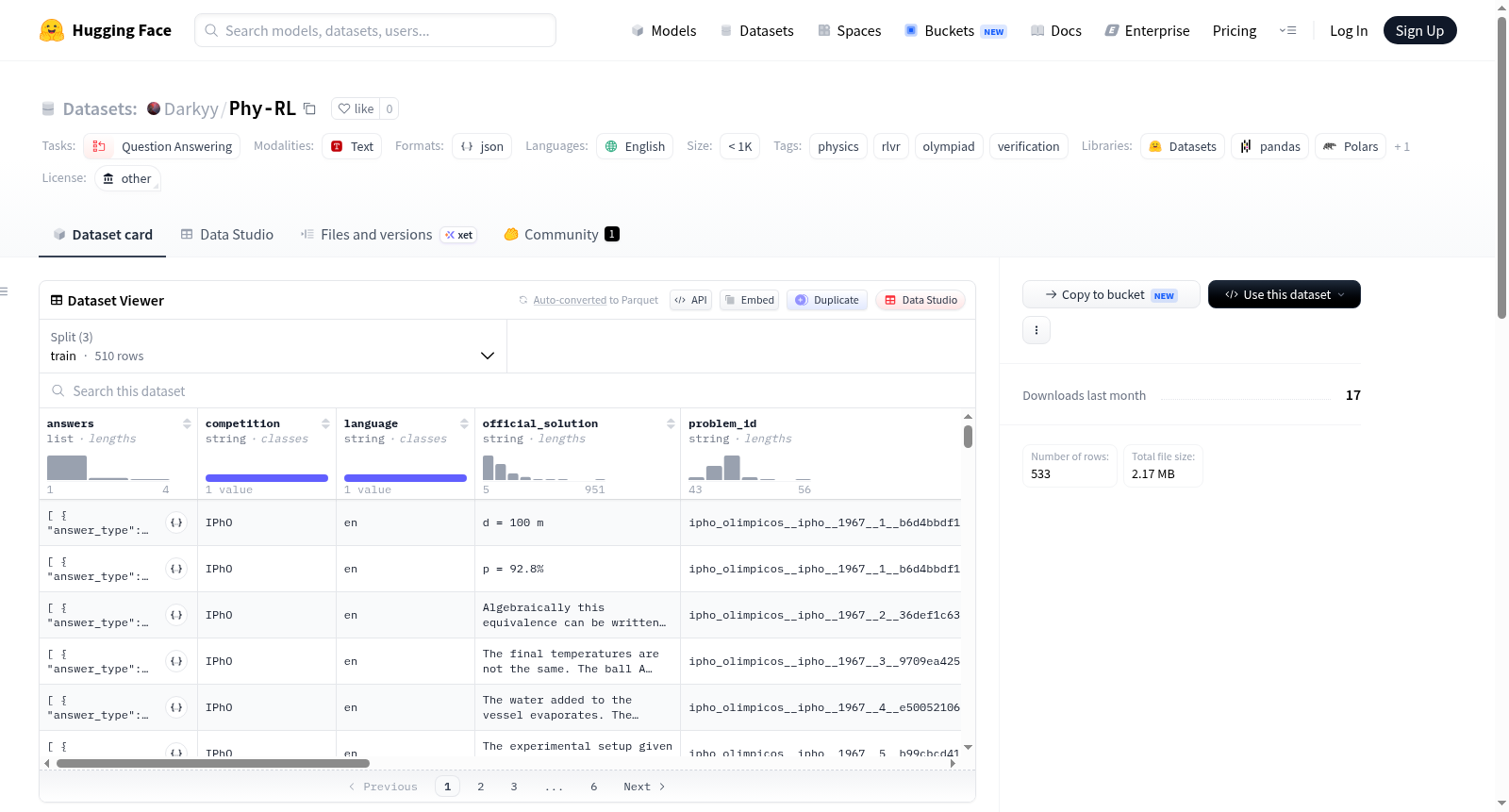Screen dimensions: 1509x812
Task: Click the Log In link
Action: 1349,30
